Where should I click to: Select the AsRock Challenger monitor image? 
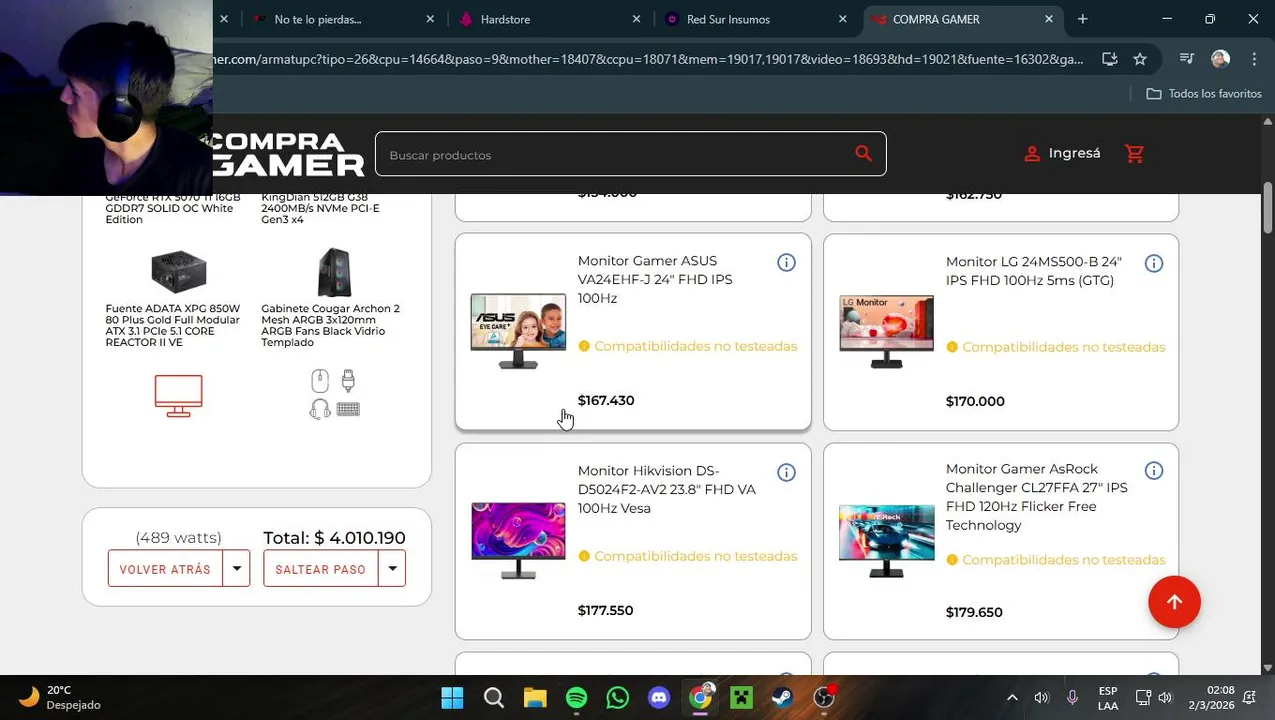tap(886, 541)
